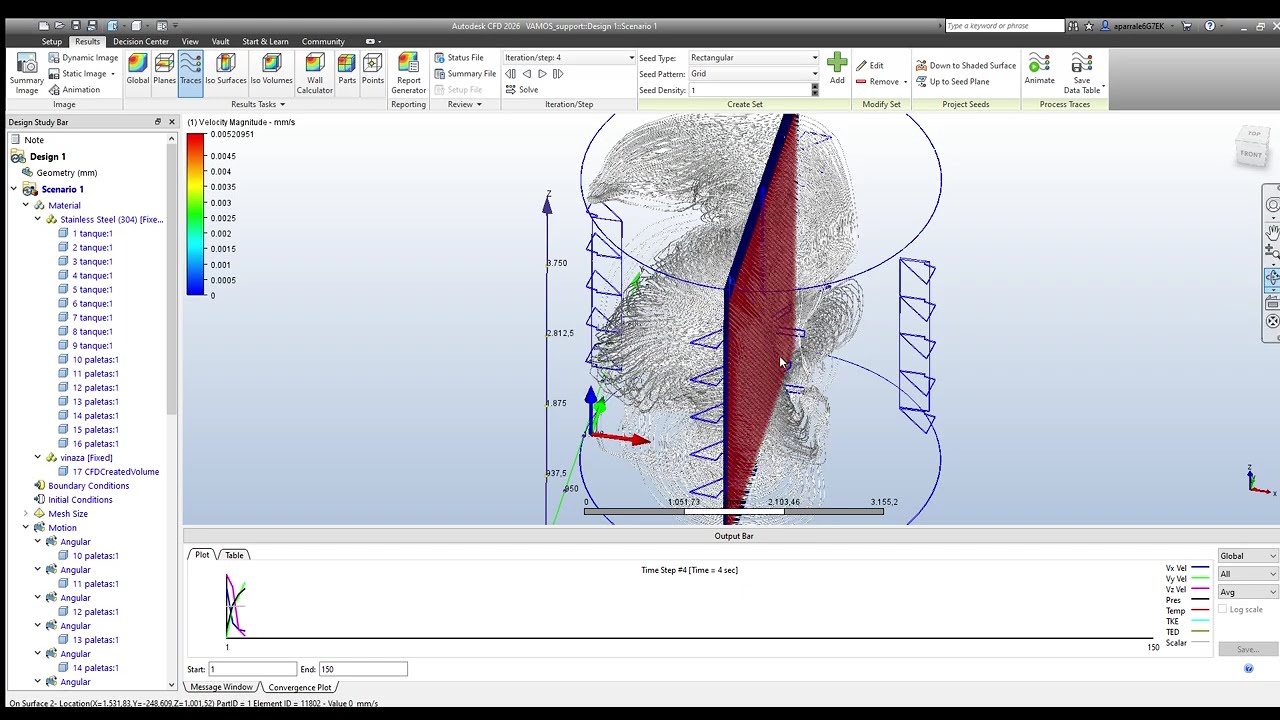Select Boundary Conditions in tree
1280x720 pixels.
tap(88, 485)
